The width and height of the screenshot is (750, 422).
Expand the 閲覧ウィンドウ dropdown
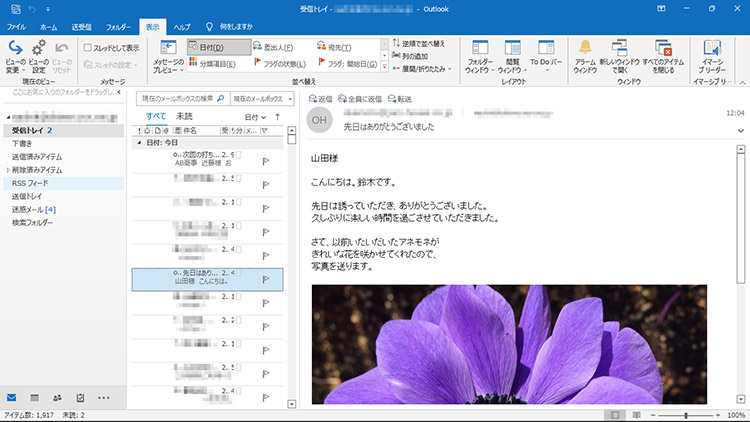[x=514, y=56]
